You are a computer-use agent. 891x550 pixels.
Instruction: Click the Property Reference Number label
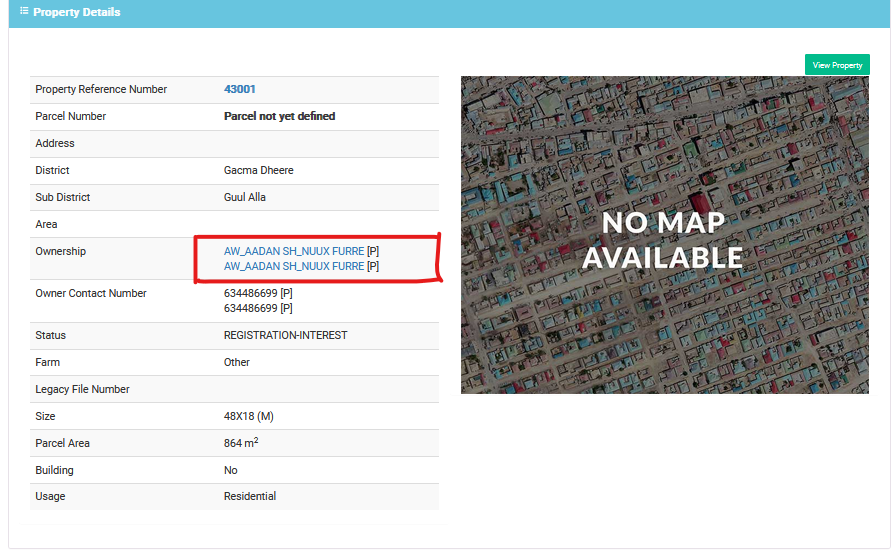click(x=101, y=89)
